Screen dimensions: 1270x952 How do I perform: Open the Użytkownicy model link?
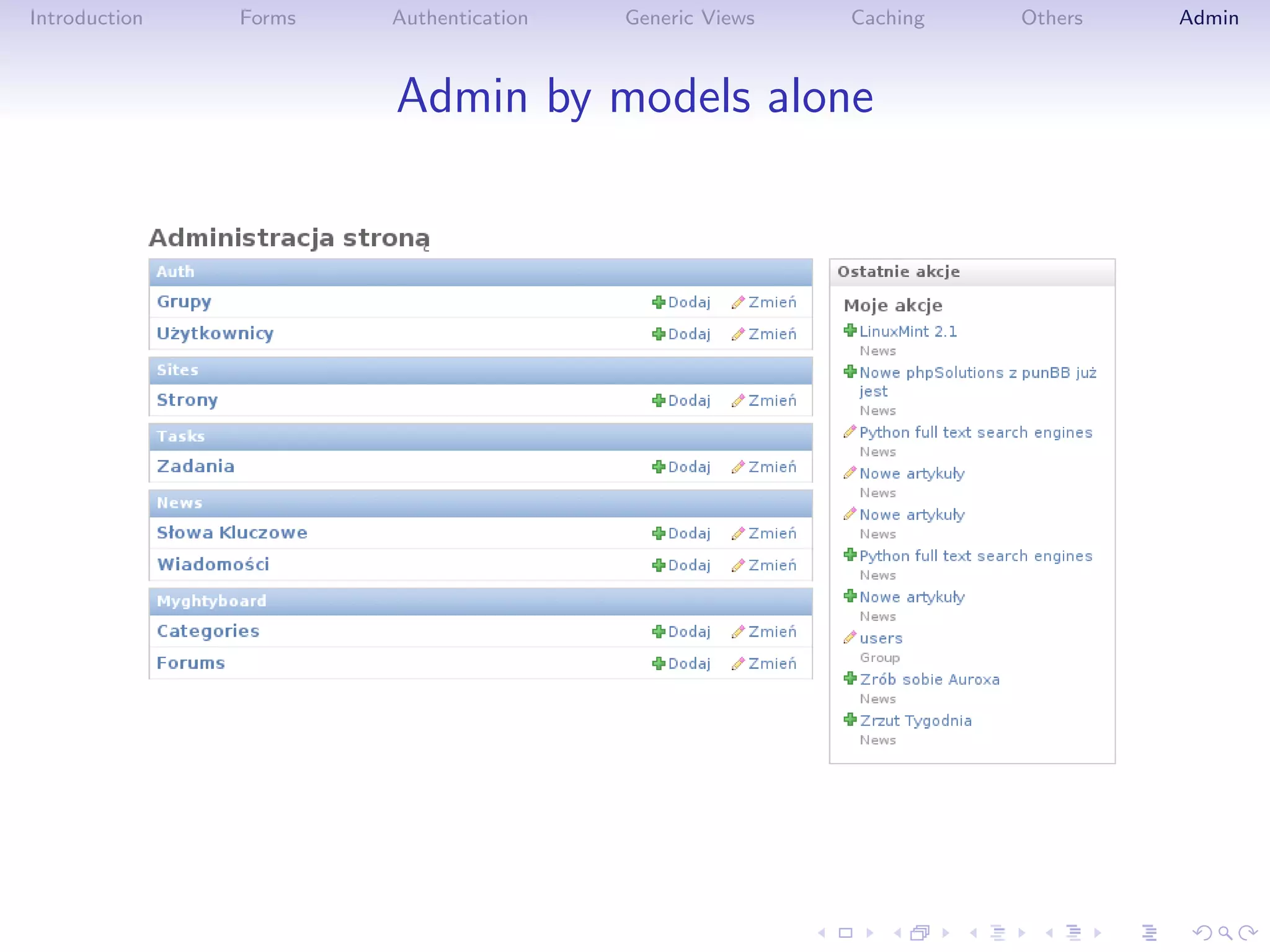215,334
